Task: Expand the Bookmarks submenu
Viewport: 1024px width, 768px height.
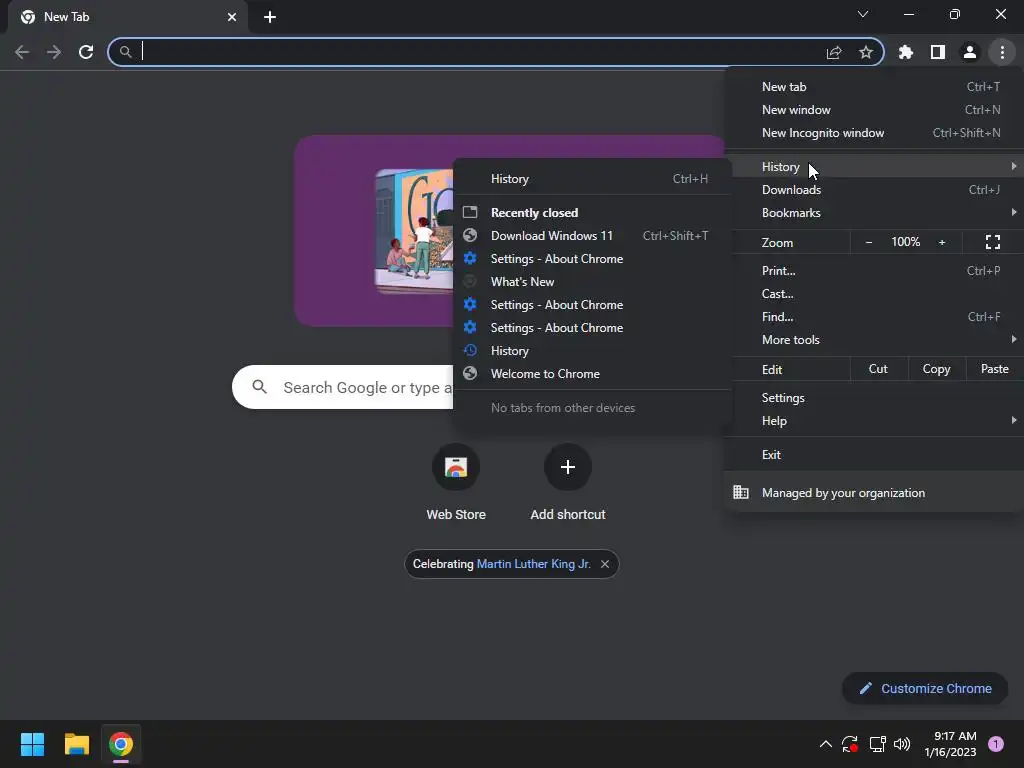Action: pyautogui.click(x=874, y=213)
